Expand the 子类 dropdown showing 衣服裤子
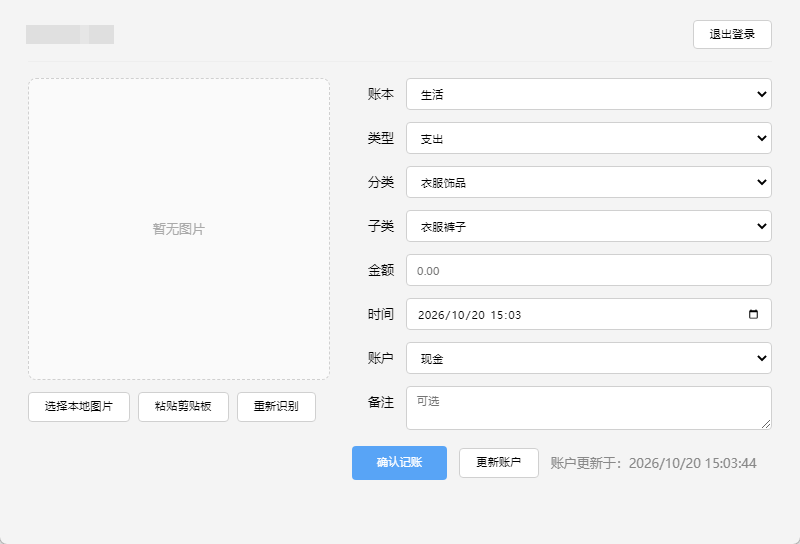Image resolution: width=800 pixels, height=544 pixels. click(589, 226)
